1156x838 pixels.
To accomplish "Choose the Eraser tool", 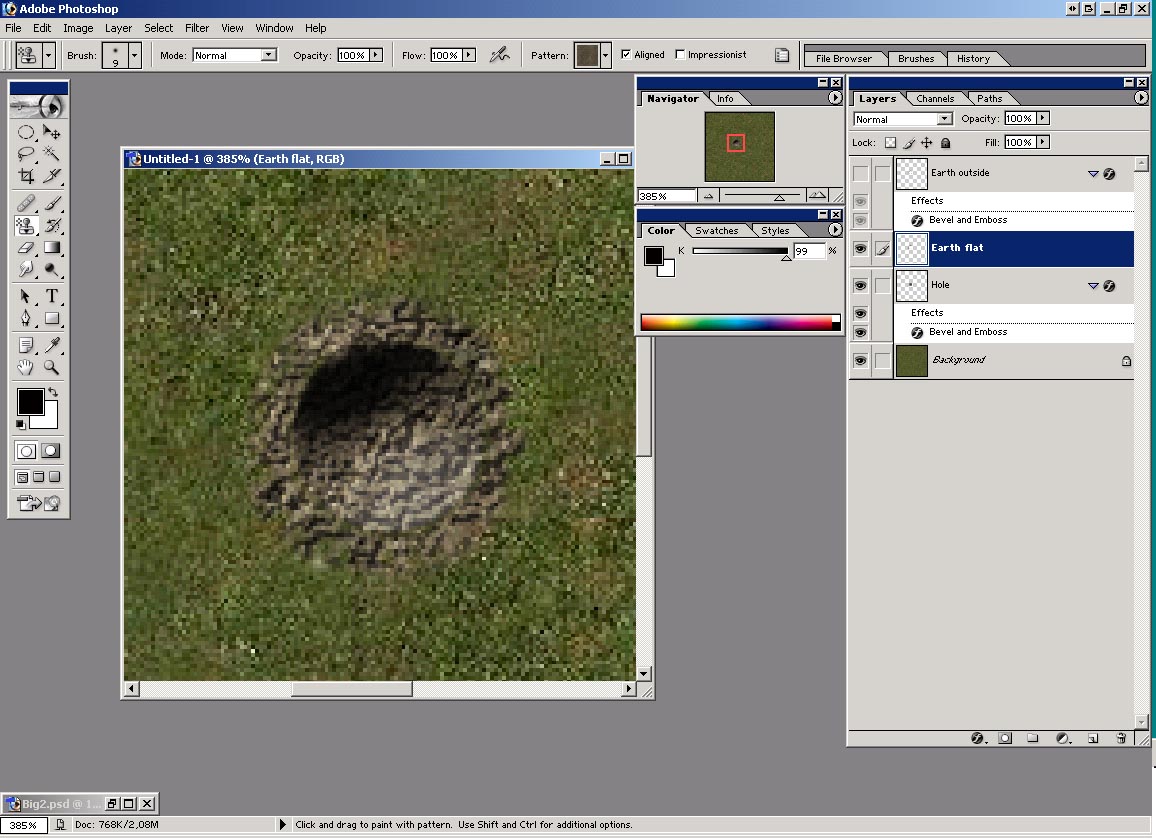I will [27, 247].
